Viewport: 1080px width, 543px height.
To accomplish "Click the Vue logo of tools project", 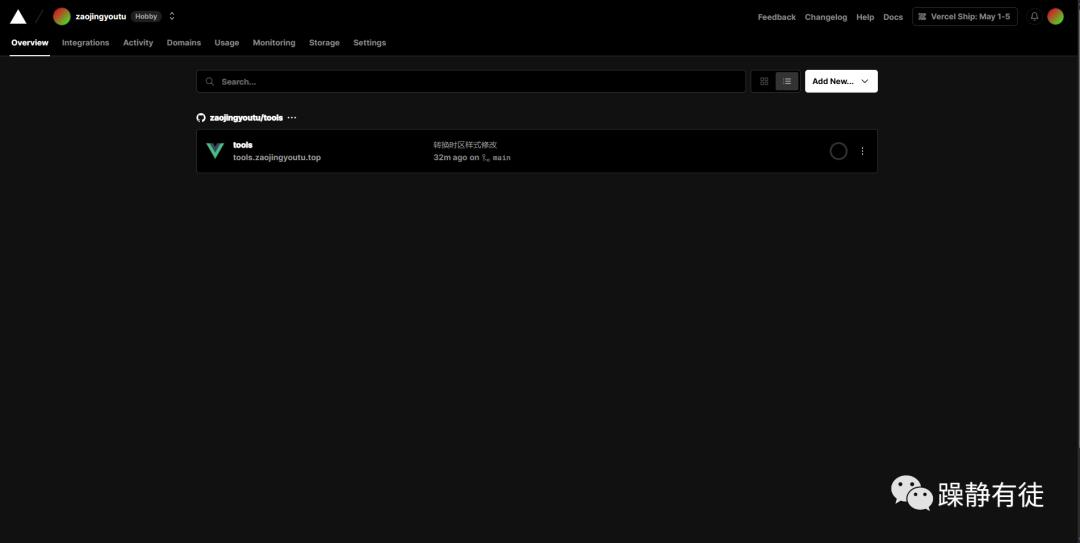I will coord(215,151).
